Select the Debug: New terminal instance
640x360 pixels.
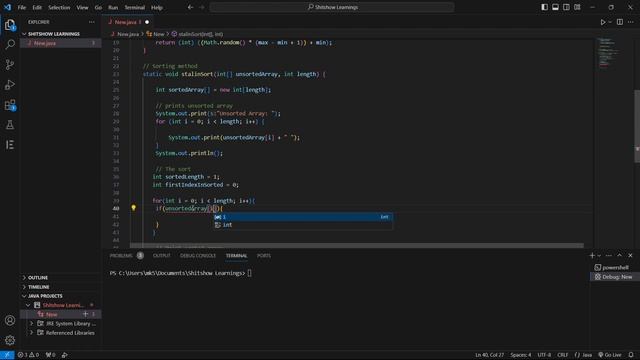[x=615, y=277]
